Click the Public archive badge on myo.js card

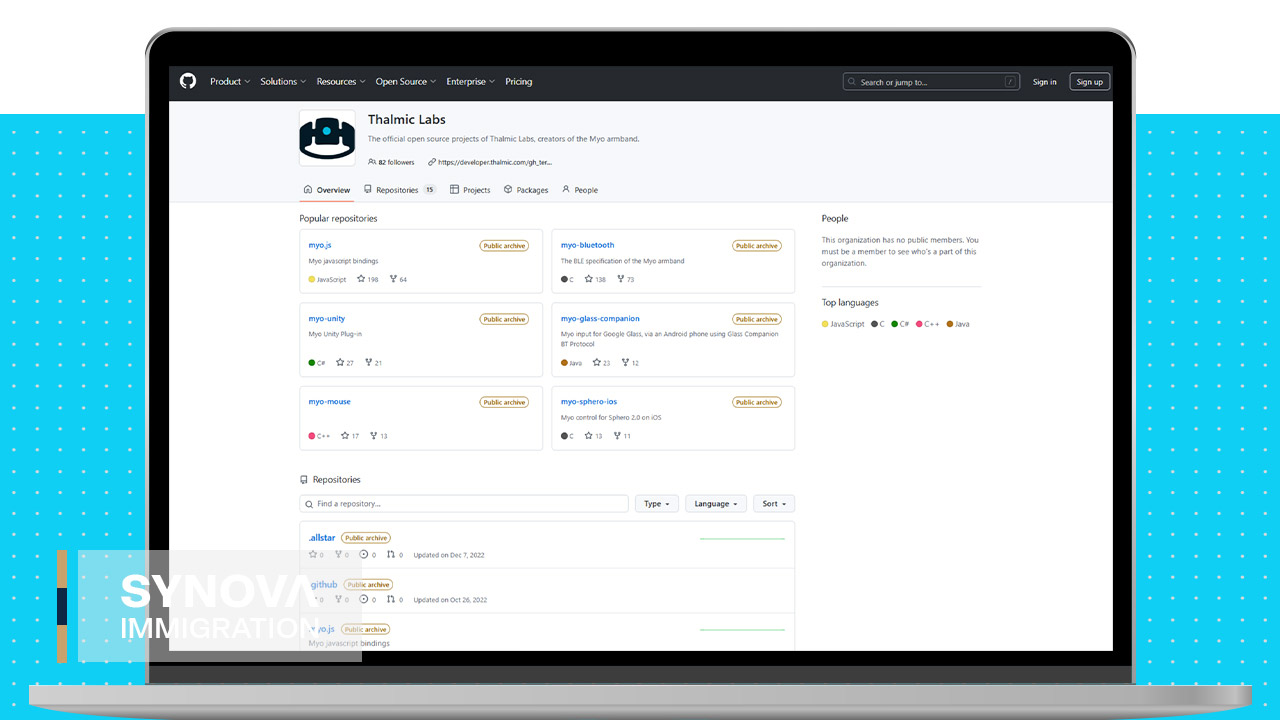coord(504,246)
